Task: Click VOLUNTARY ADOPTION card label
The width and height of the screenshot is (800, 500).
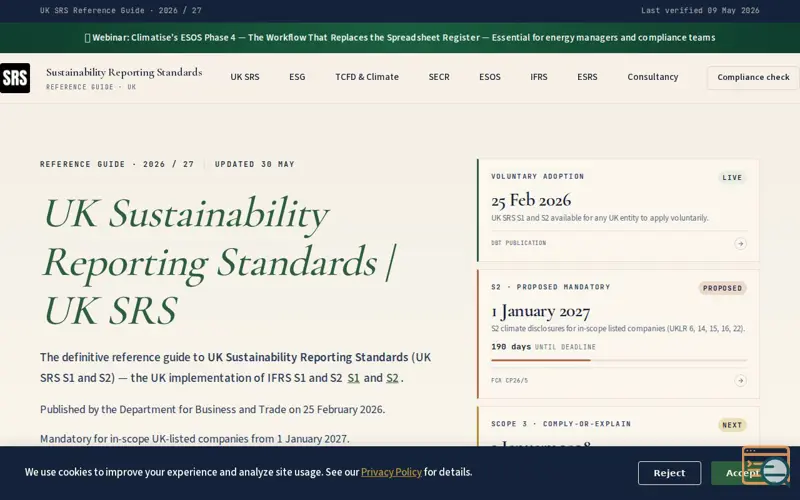Action: click(538, 177)
